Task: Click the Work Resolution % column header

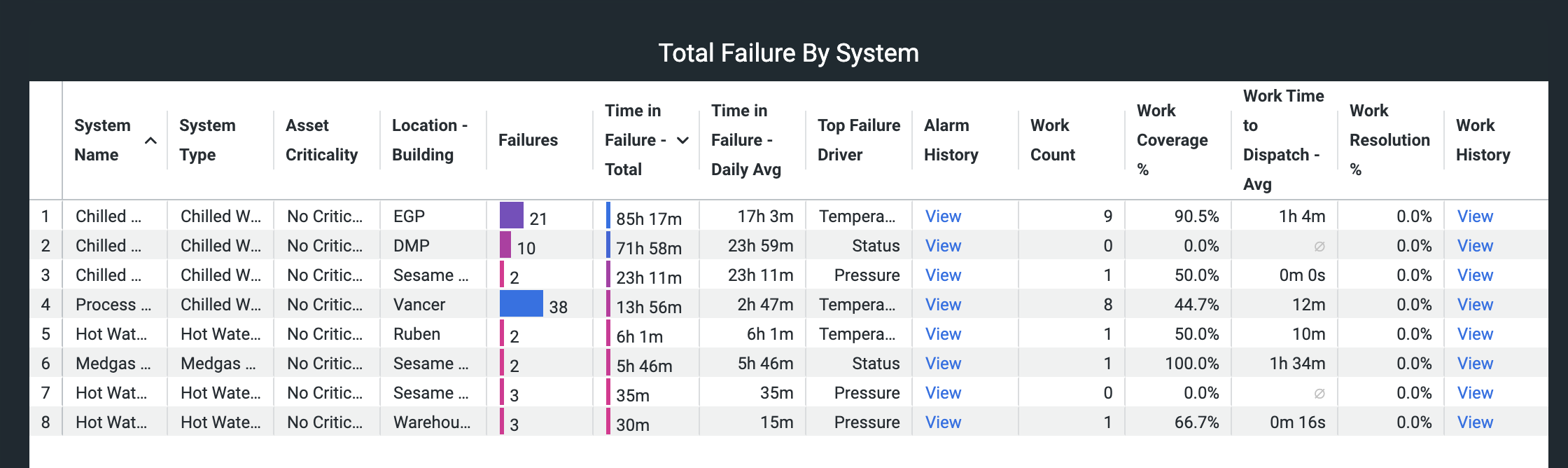Action: pyautogui.click(x=1389, y=140)
